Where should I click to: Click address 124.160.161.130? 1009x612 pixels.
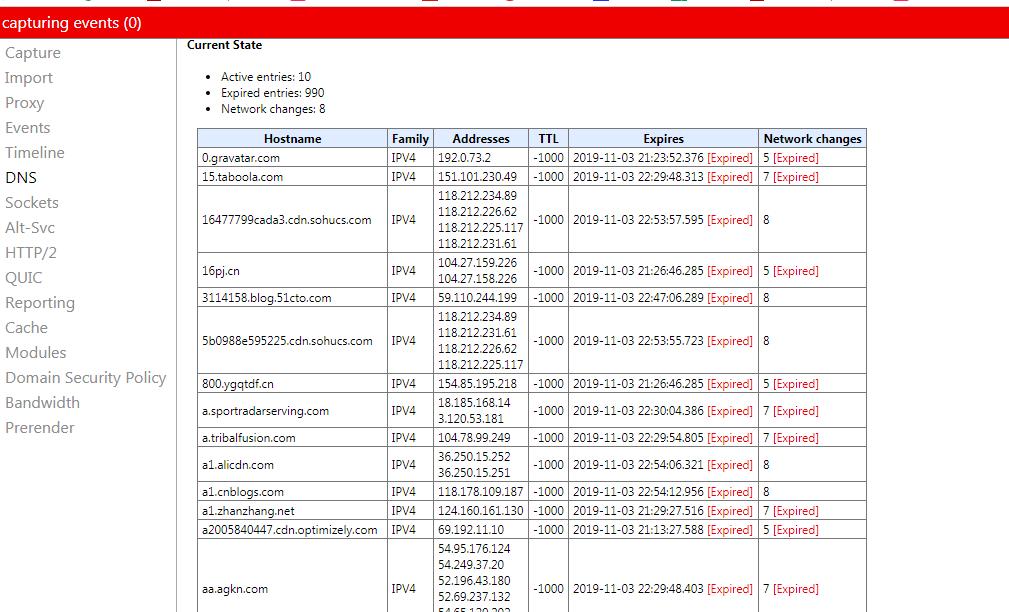(480, 511)
